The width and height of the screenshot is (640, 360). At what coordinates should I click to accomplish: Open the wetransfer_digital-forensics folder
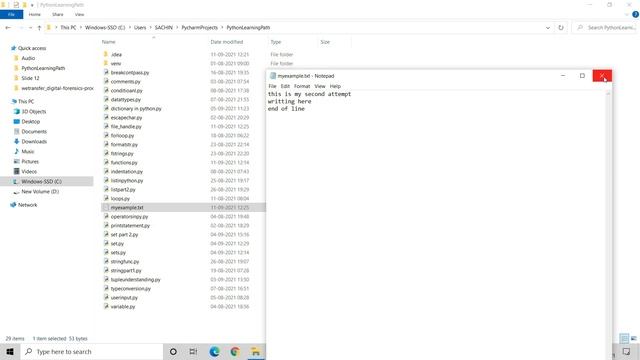pos(57,88)
